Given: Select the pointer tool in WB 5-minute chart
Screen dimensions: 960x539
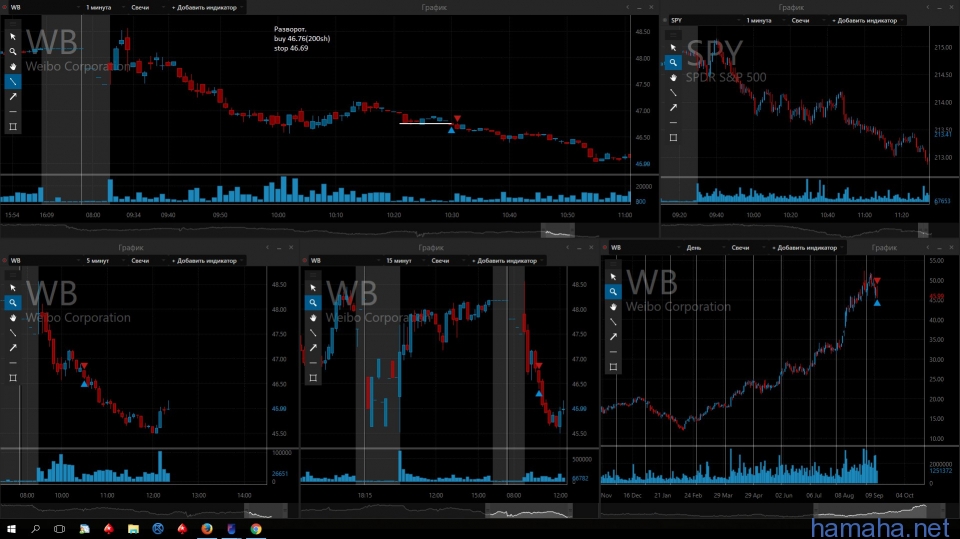Looking at the screenshot, I should (13, 288).
